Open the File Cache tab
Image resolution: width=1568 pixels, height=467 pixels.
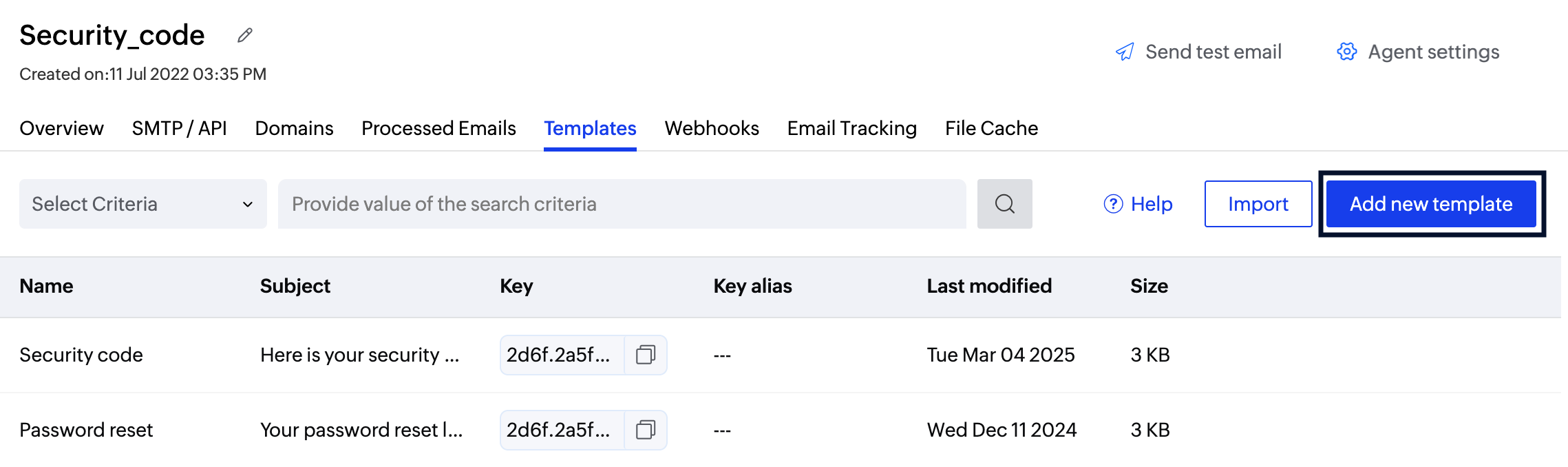[991, 128]
